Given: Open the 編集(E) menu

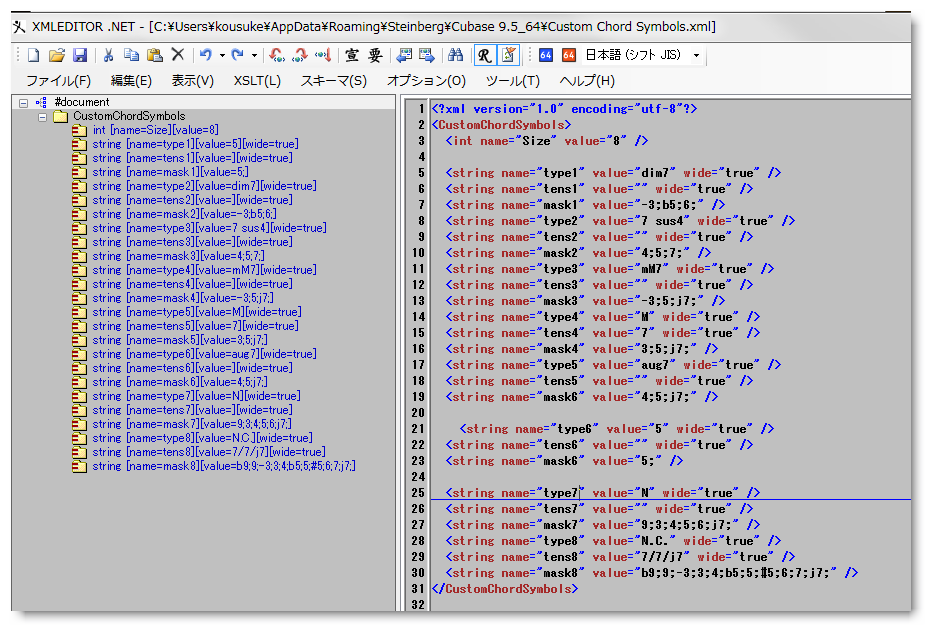Looking at the screenshot, I should tap(131, 80).
